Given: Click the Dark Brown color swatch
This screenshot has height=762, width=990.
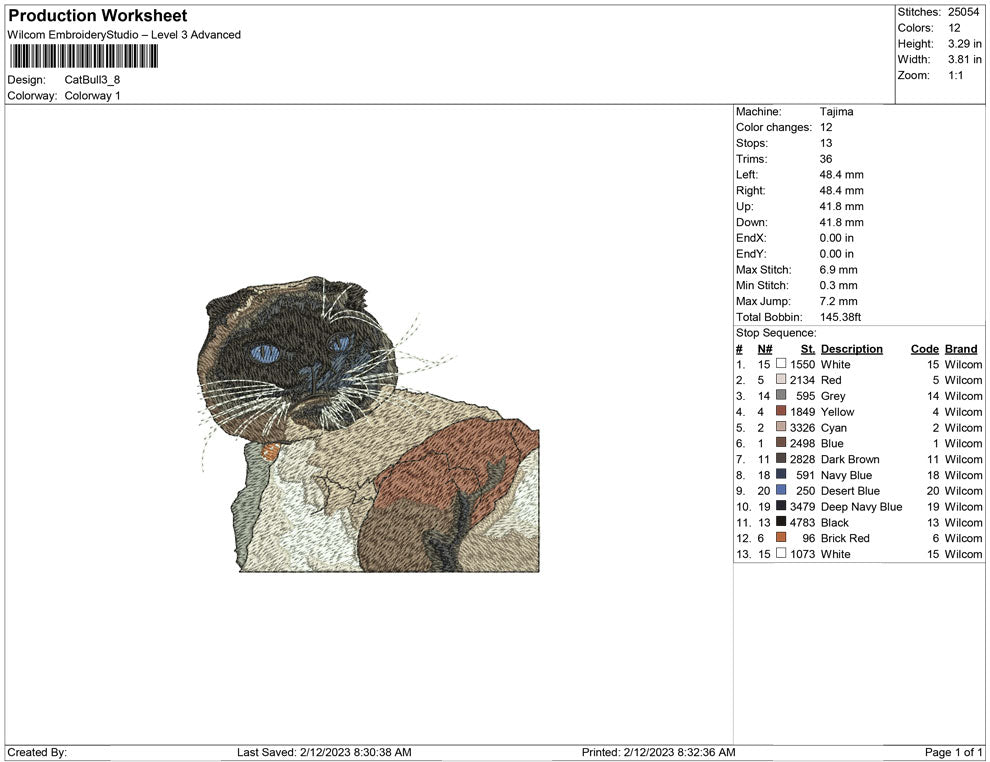Looking at the screenshot, I should tap(781, 458).
